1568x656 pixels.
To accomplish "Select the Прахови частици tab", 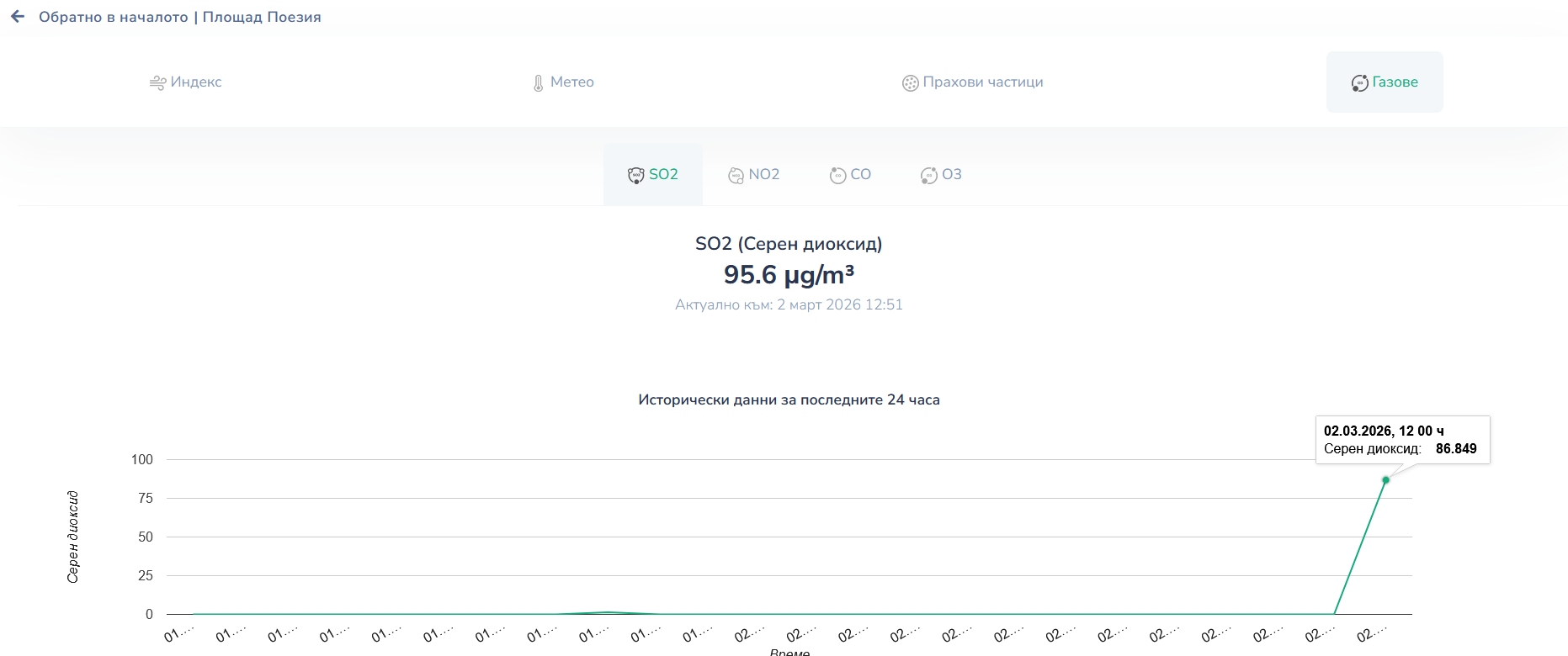I will (x=982, y=82).
